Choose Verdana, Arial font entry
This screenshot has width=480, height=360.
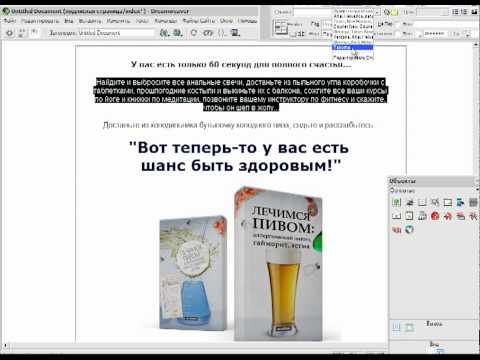click(x=353, y=37)
